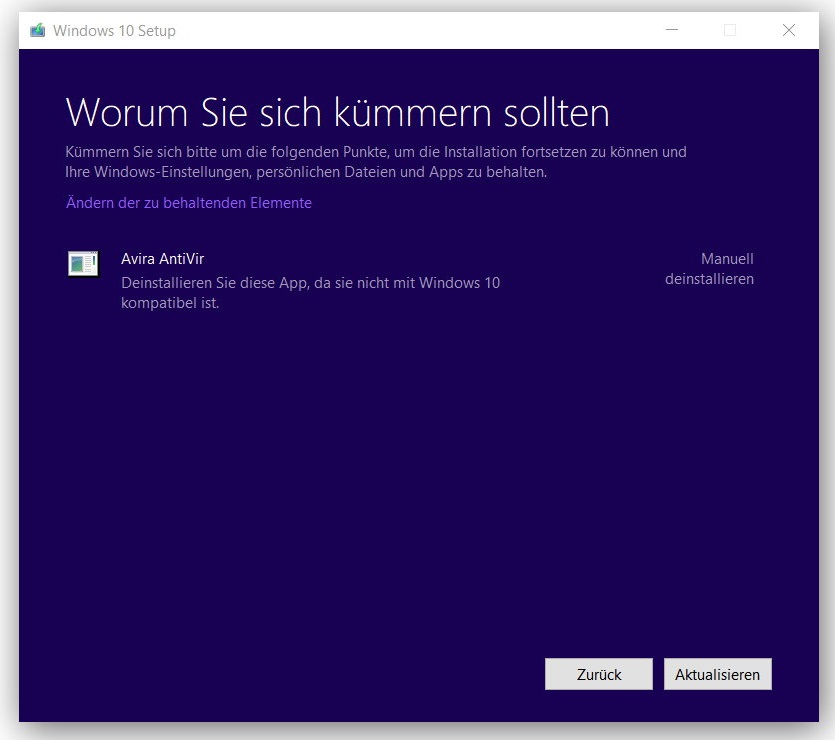Image resolution: width=835 pixels, height=740 pixels.
Task: Click the 'Kümmern Sie sich bitte' instruction paragraph
Action: pos(375,162)
